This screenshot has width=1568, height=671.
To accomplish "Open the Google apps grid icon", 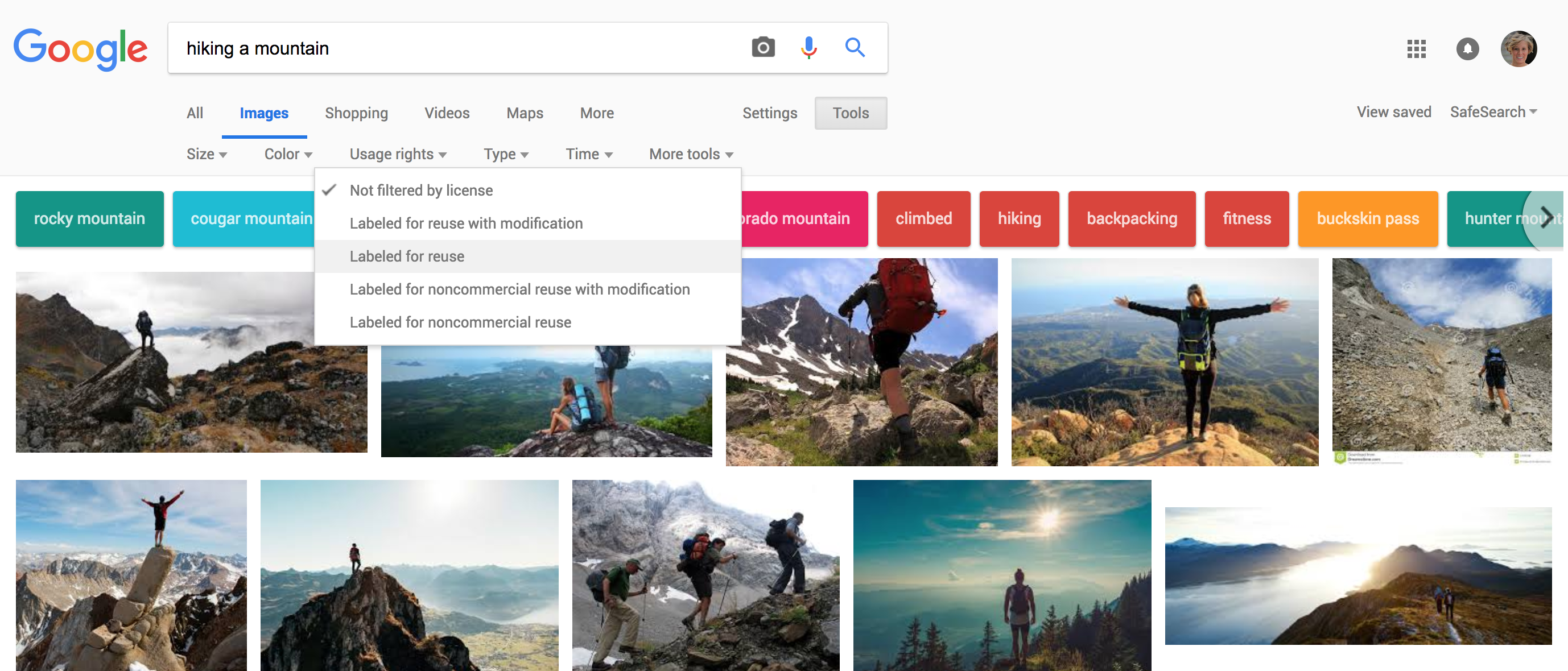I will (1417, 49).
